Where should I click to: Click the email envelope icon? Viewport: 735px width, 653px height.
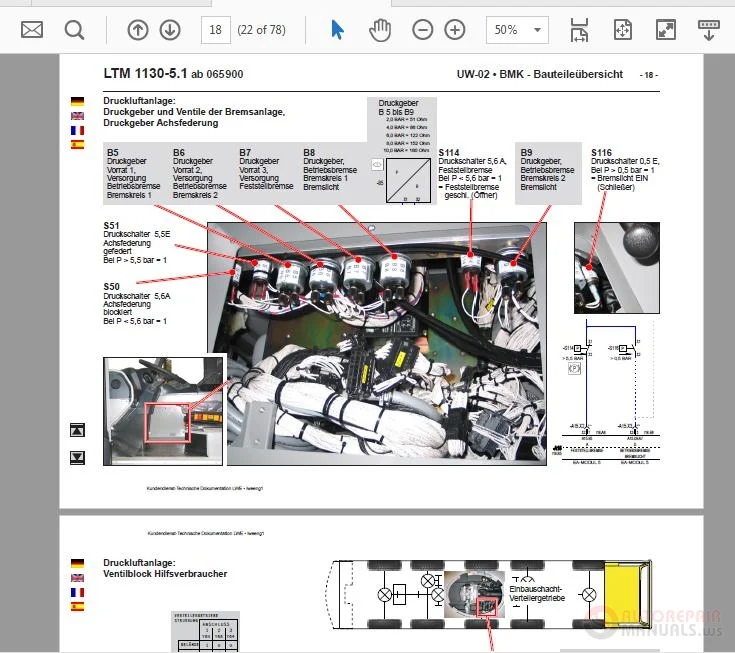[x=32, y=30]
